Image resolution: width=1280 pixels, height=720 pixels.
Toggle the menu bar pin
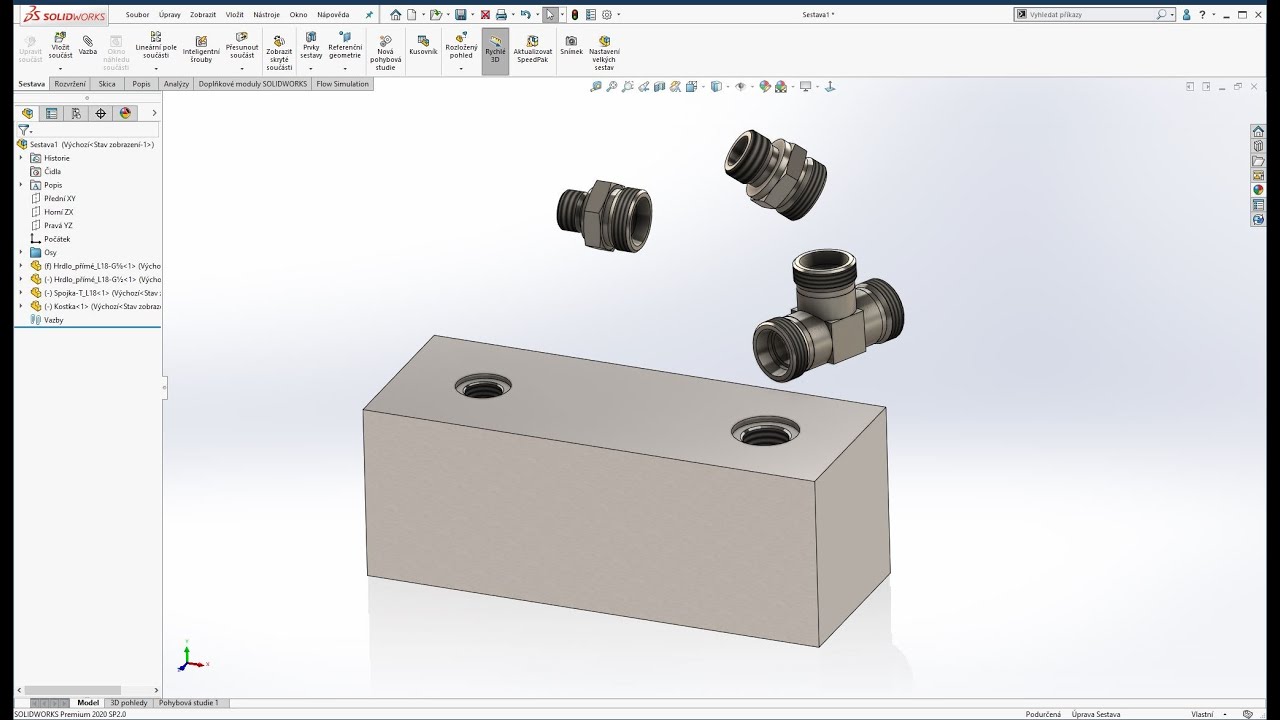[x=369, y=15]
